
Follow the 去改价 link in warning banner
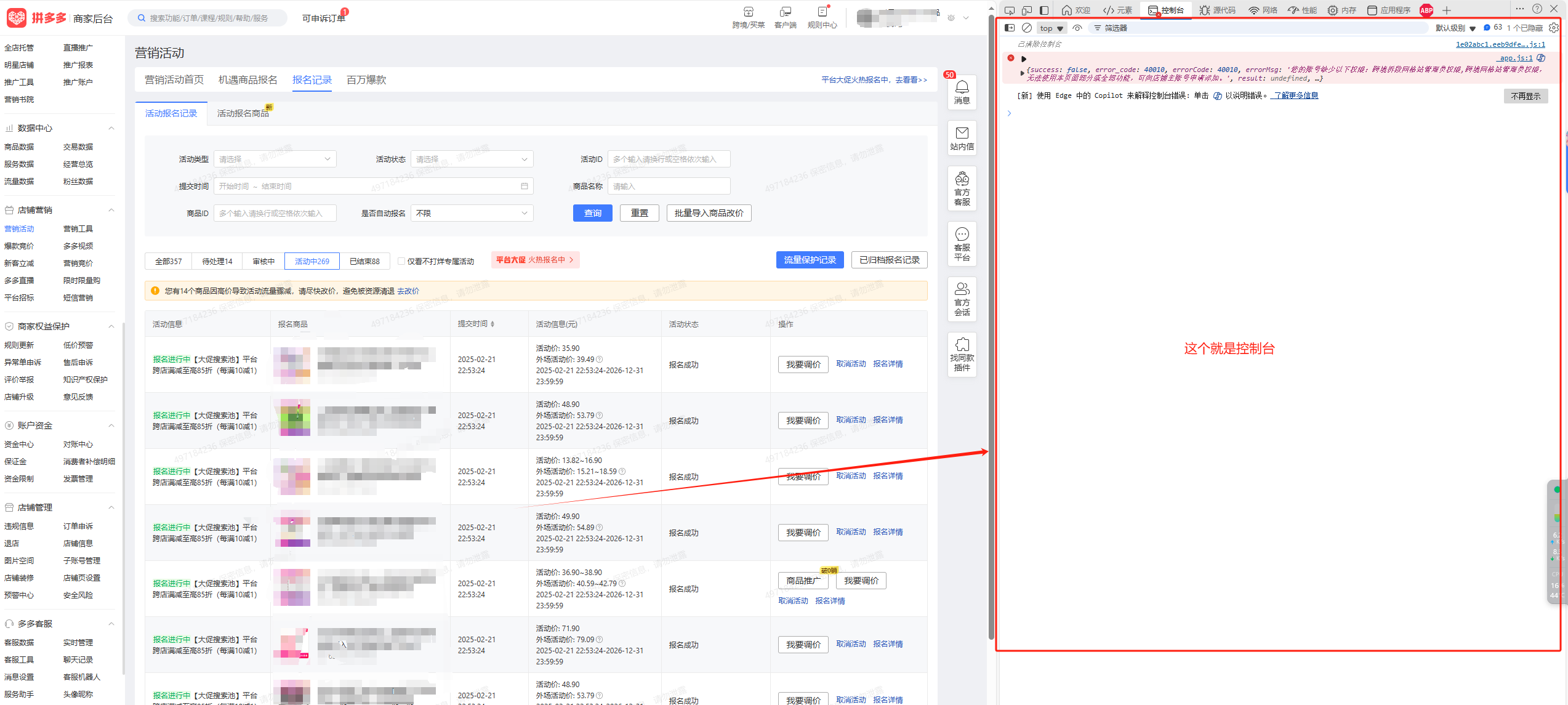tap(408, 291)
